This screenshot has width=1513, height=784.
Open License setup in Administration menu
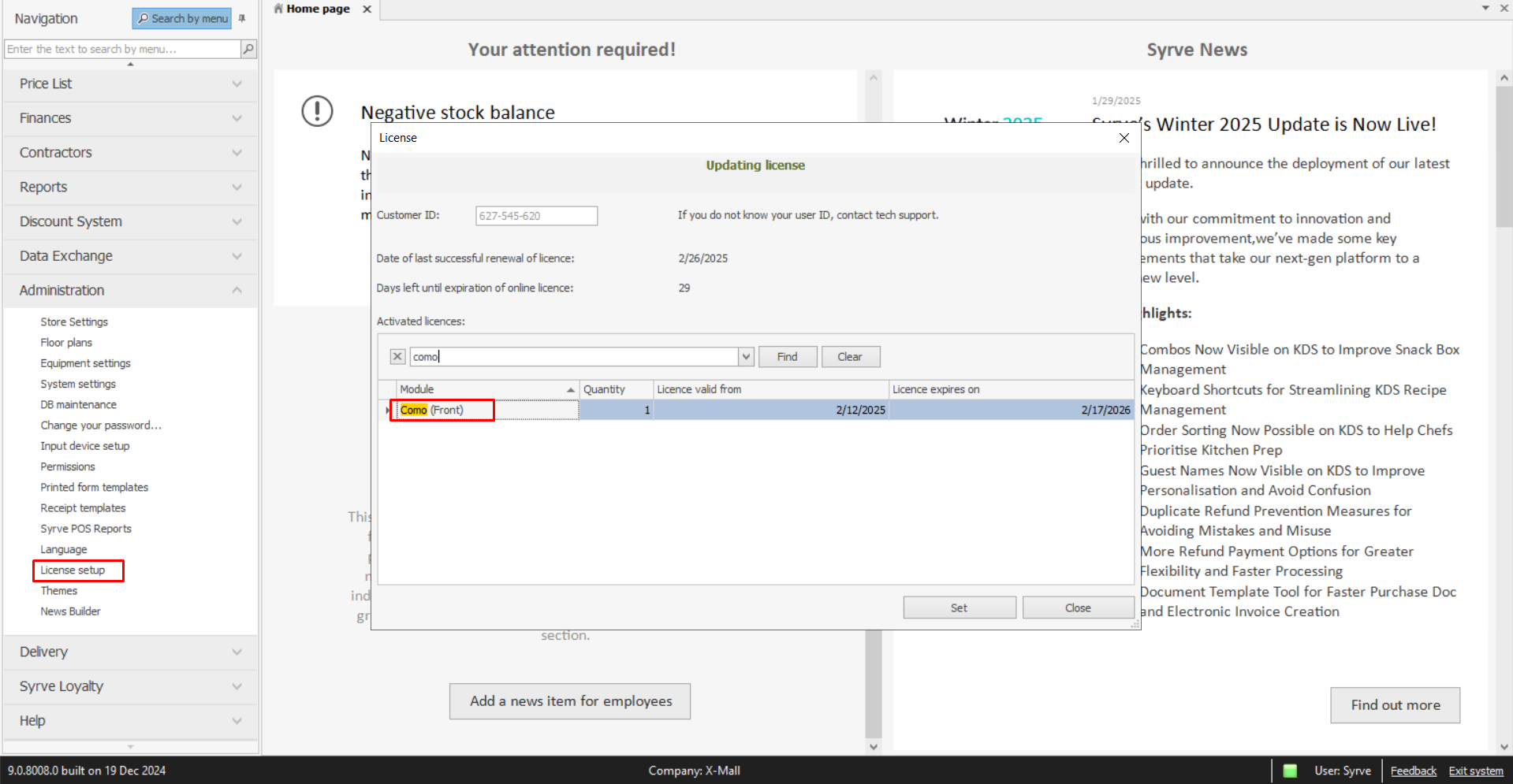pyautogui.click(x=73, y=570)
